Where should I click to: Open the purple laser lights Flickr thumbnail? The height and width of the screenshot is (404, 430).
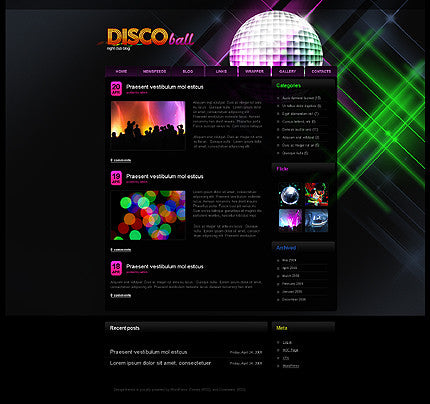[290, 220]
